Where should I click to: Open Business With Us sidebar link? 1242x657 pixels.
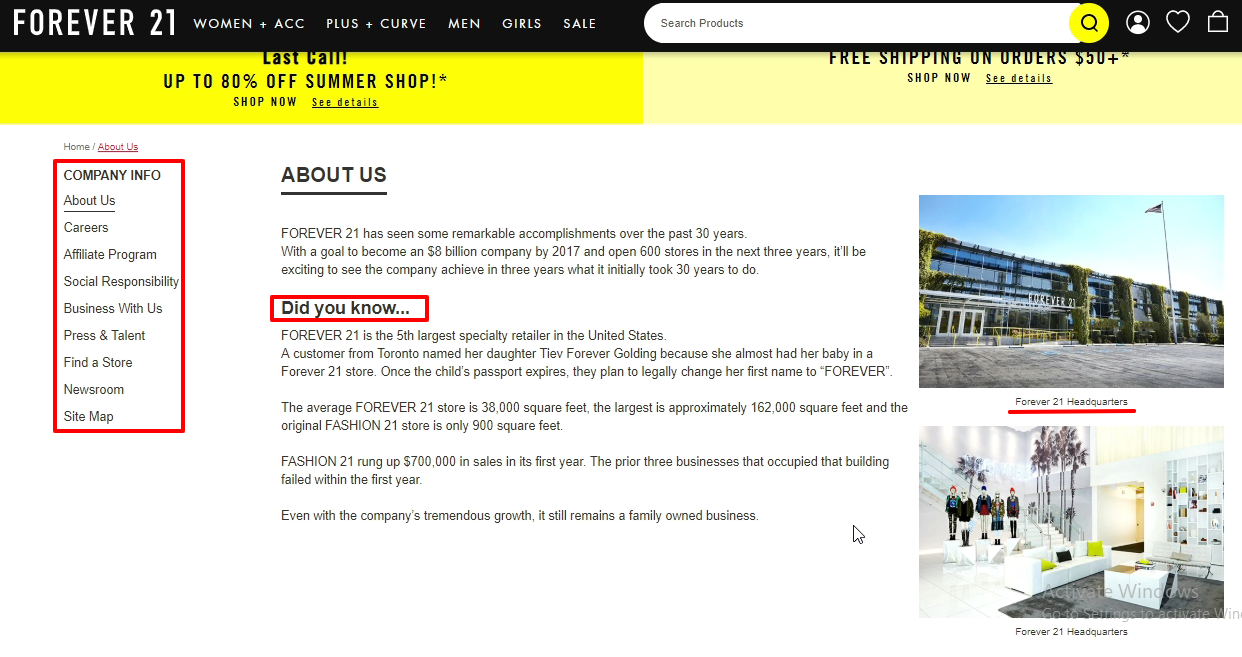click(x=113, y=308)
